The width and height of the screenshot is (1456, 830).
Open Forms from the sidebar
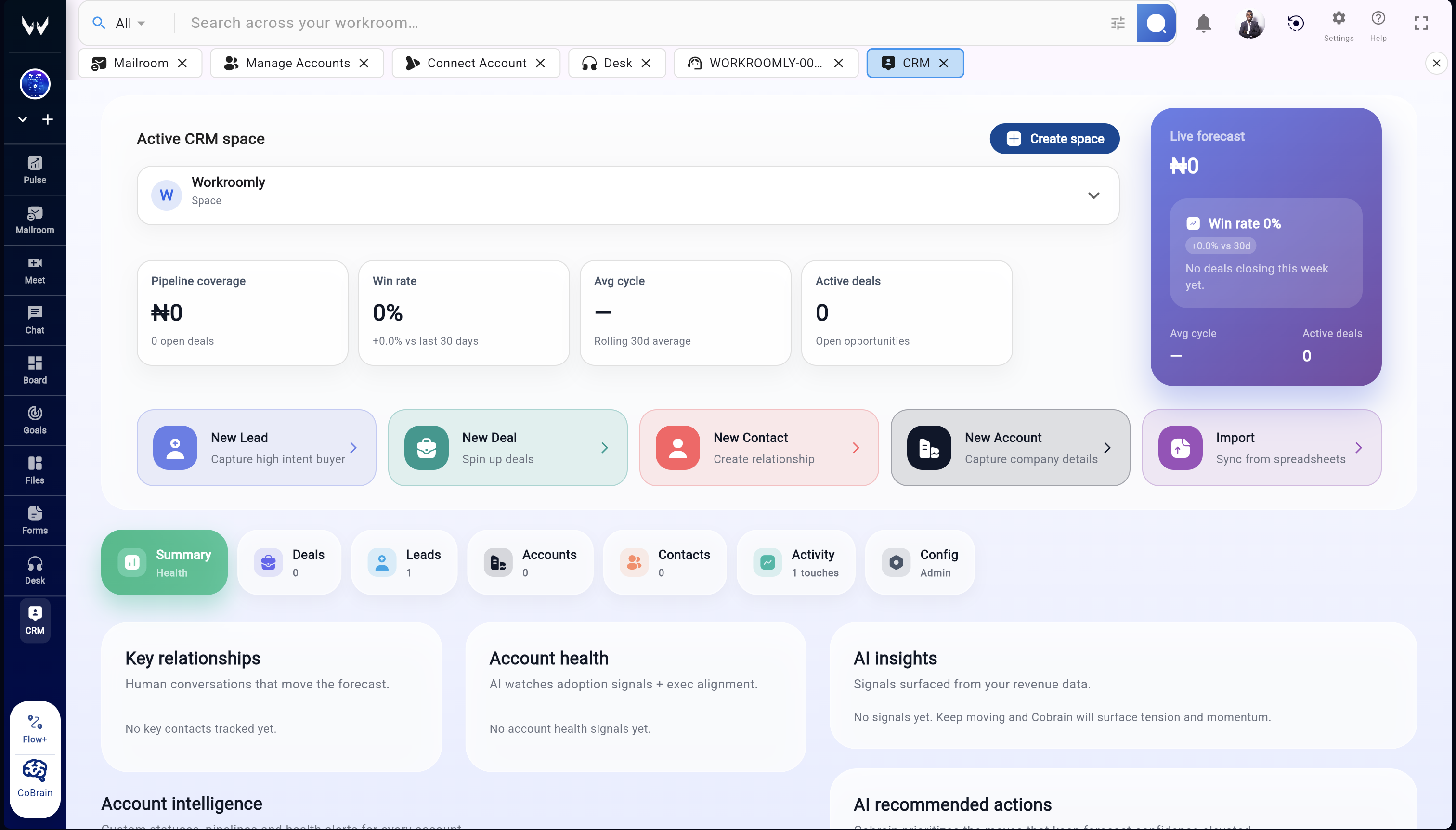pos(34,519)
